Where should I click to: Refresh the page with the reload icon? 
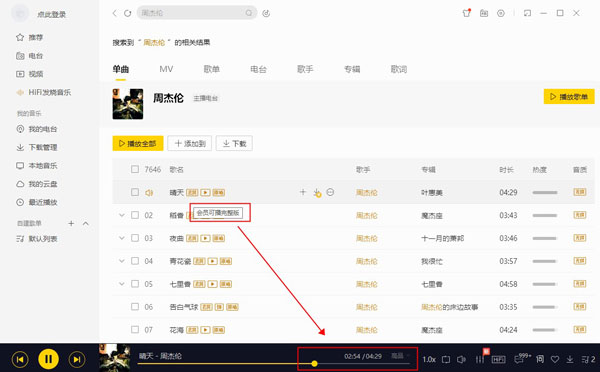(x=127, y=13)
